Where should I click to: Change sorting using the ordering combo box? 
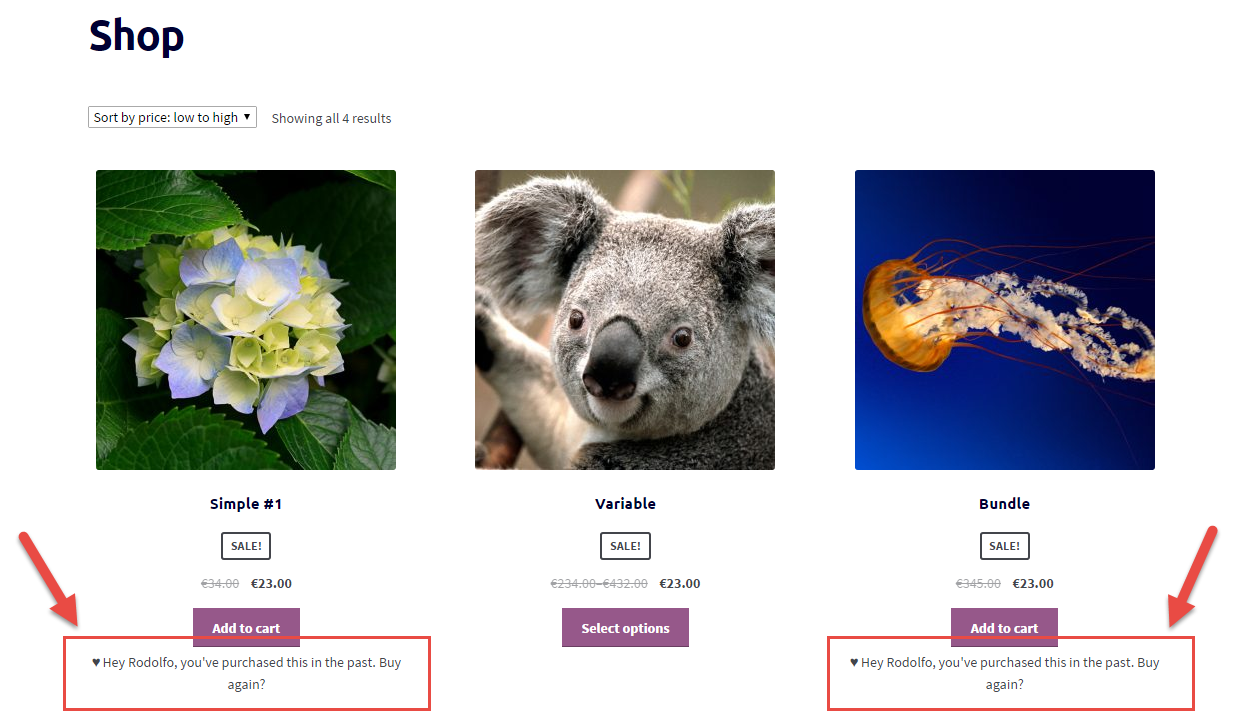tap(171, 117)
